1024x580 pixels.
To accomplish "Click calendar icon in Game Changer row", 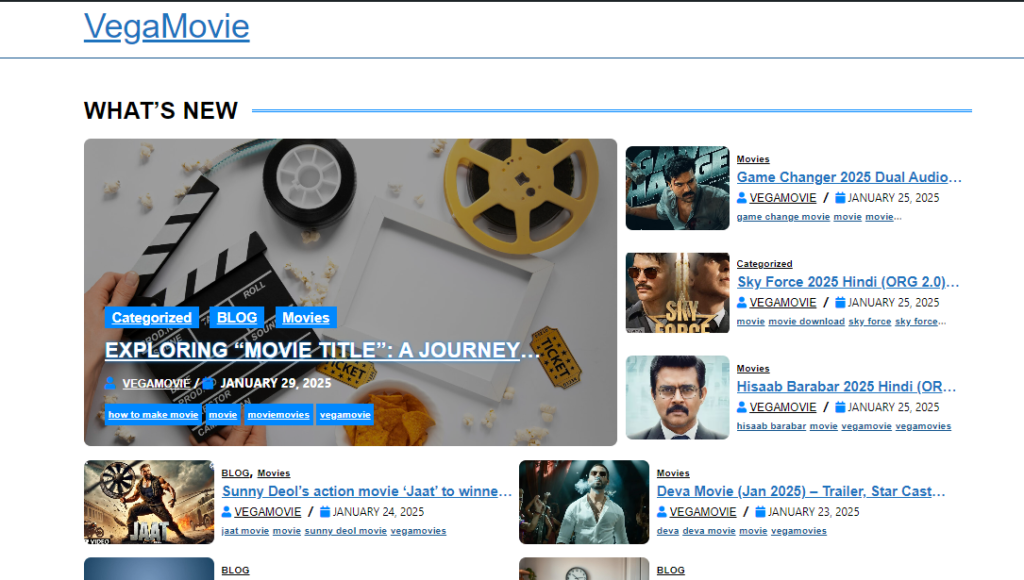I will [x=840, y=198].
